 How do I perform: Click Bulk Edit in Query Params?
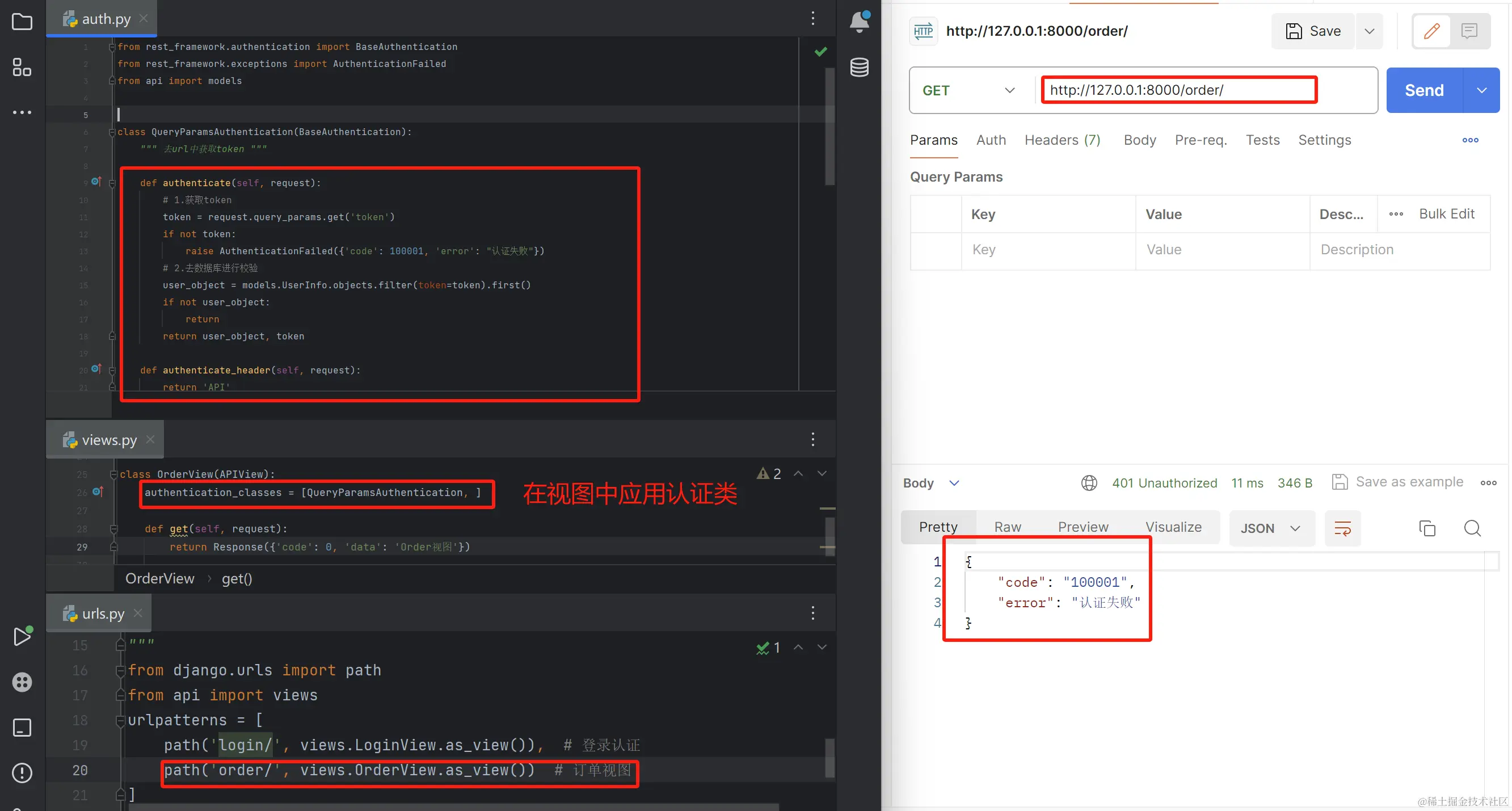click(x=1446, y=214)
